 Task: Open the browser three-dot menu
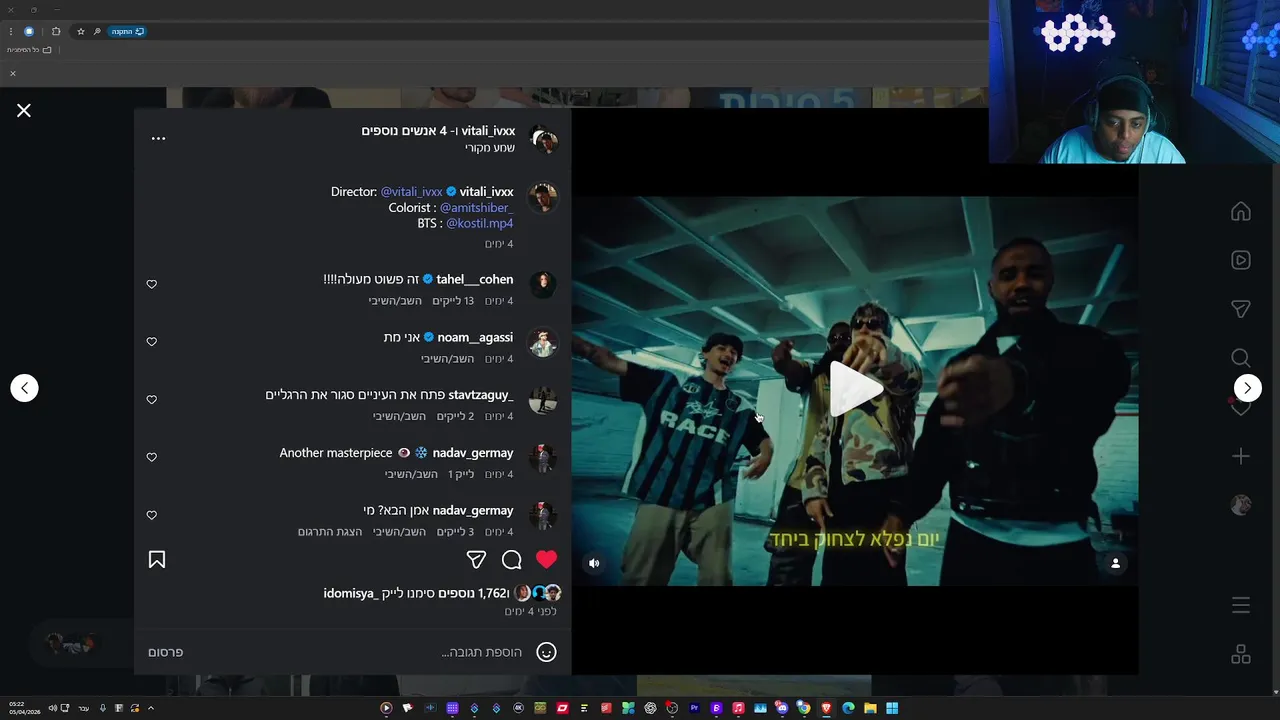point(11,32)
